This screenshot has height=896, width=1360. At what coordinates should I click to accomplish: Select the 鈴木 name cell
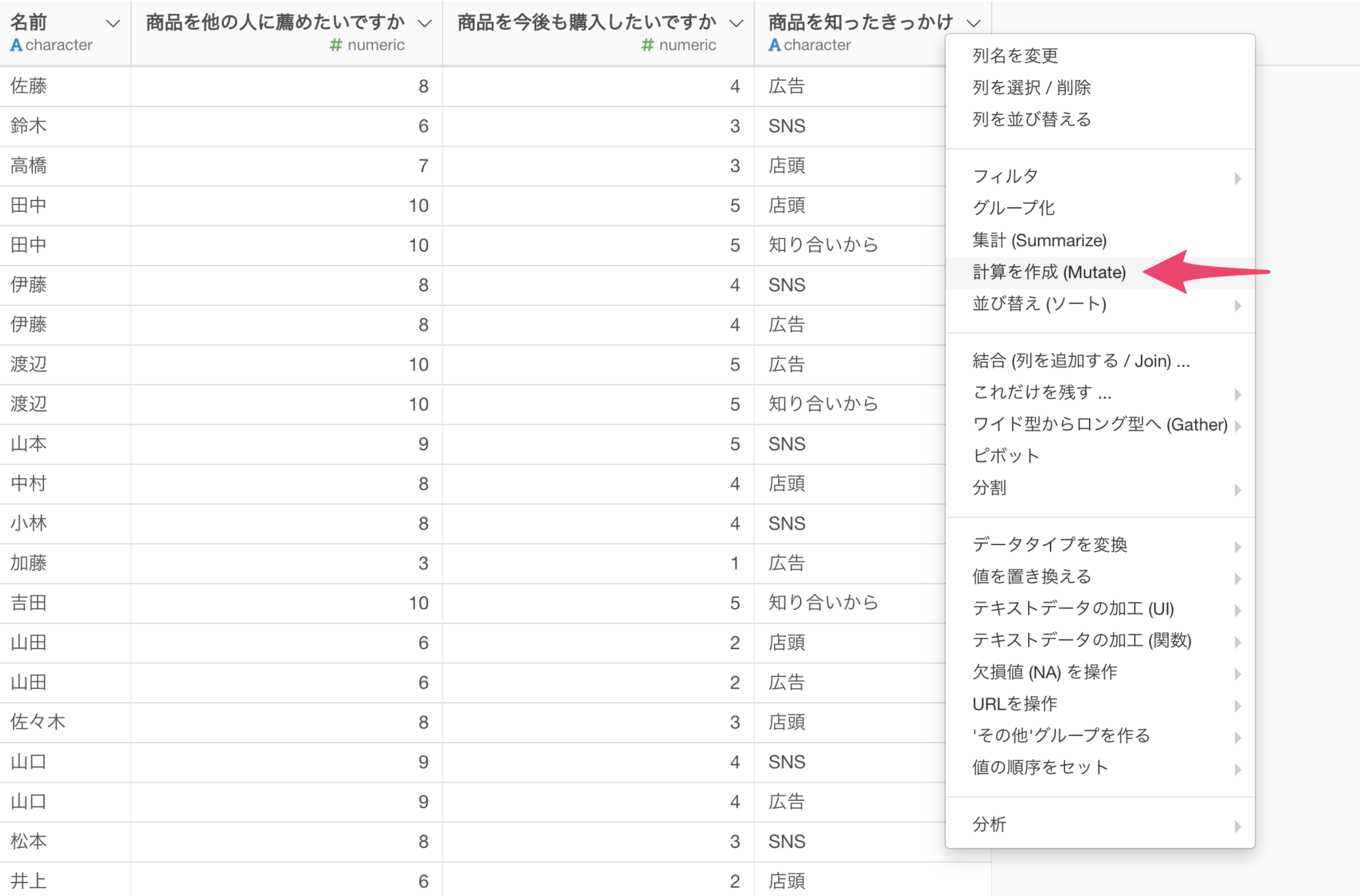tap(65, 126)
